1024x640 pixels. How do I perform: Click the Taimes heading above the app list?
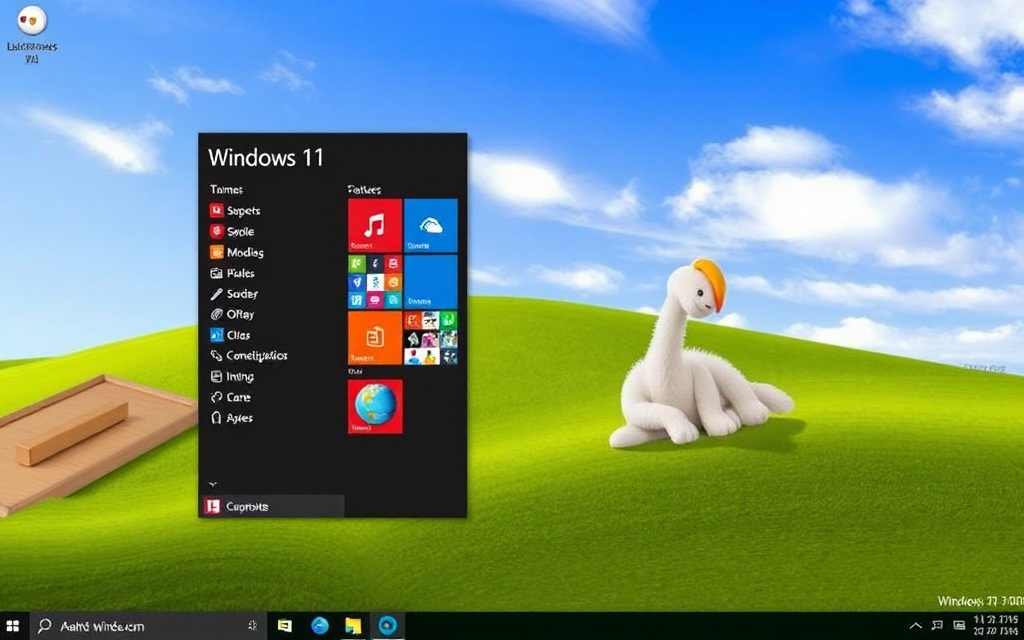[227, 189]
